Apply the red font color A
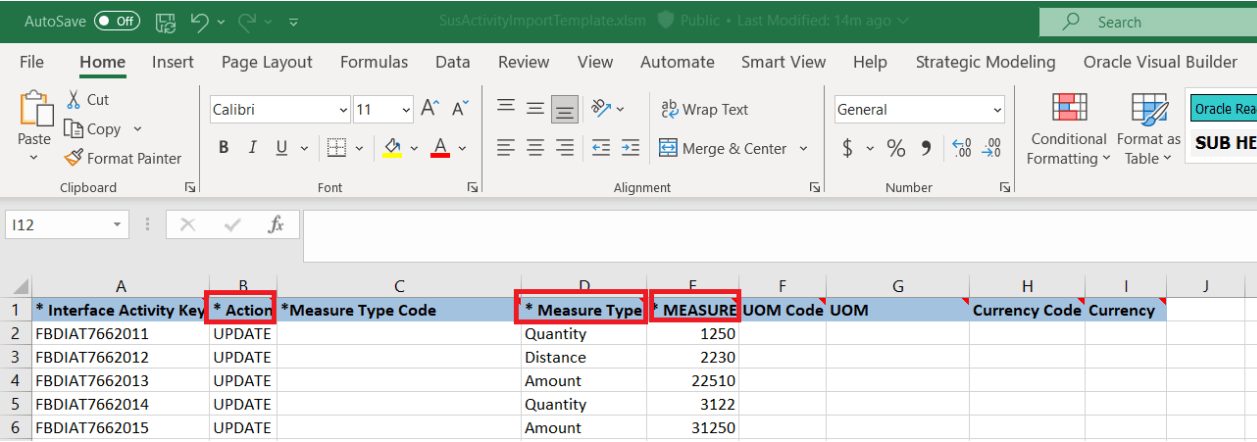 [440, 148]
